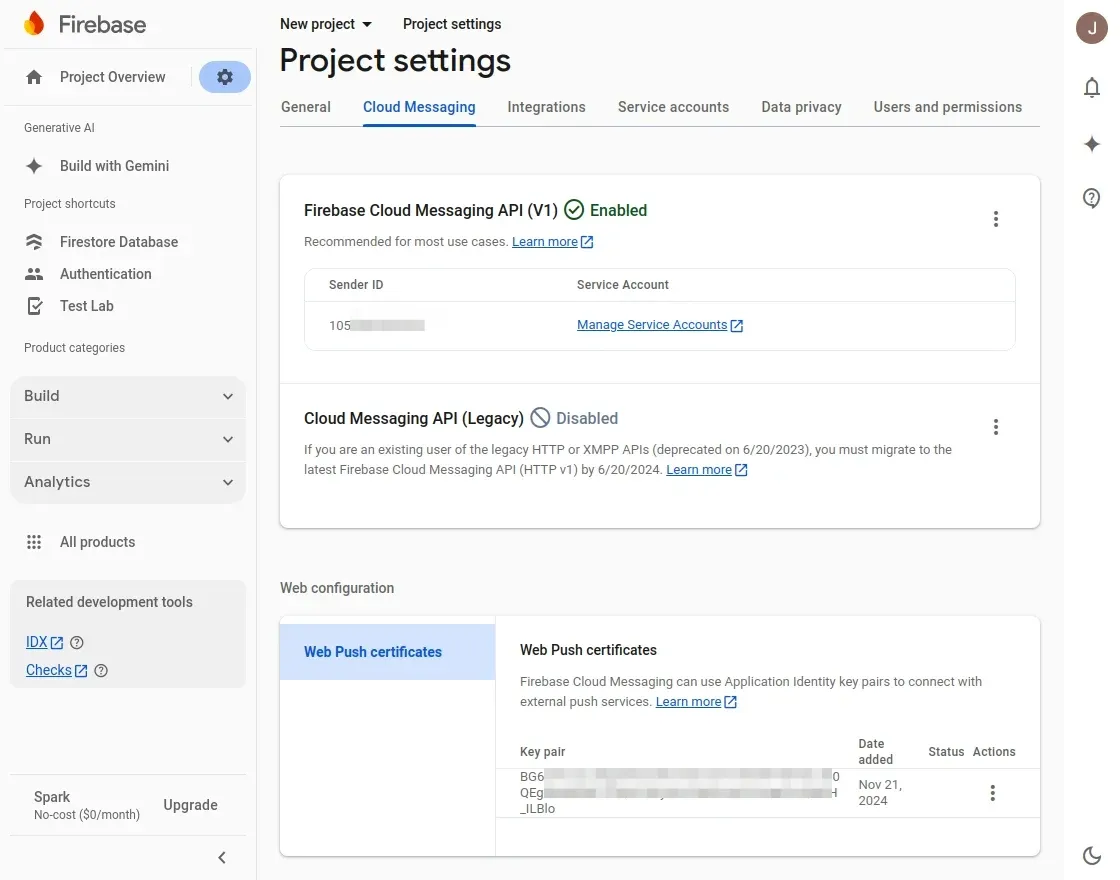Open the user account avatar J
1120x880 pixels.
coord(1091,28)
